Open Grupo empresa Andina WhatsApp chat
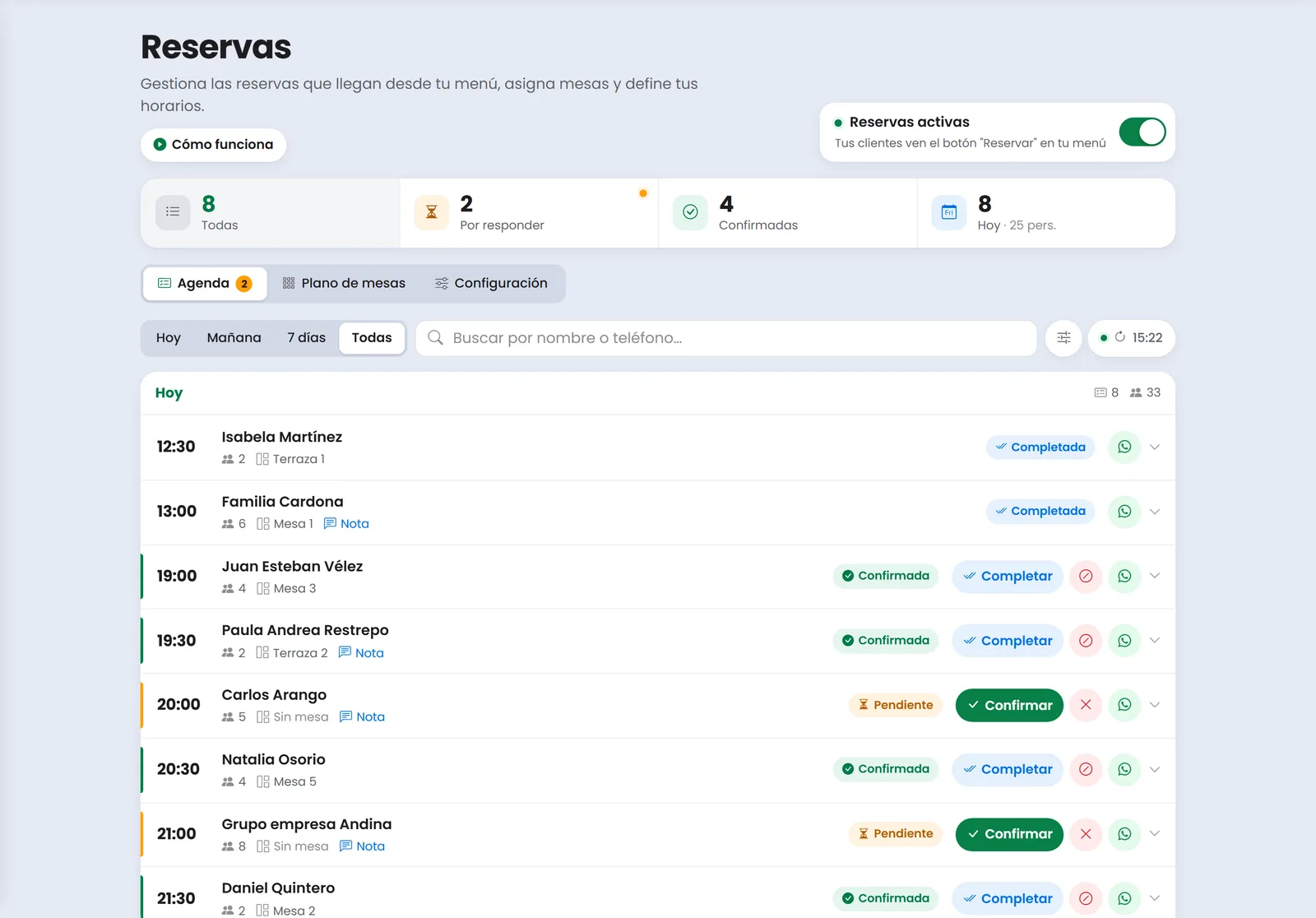The height and width of the screenshot is (918, 1316). click(x=1124, y=834)
